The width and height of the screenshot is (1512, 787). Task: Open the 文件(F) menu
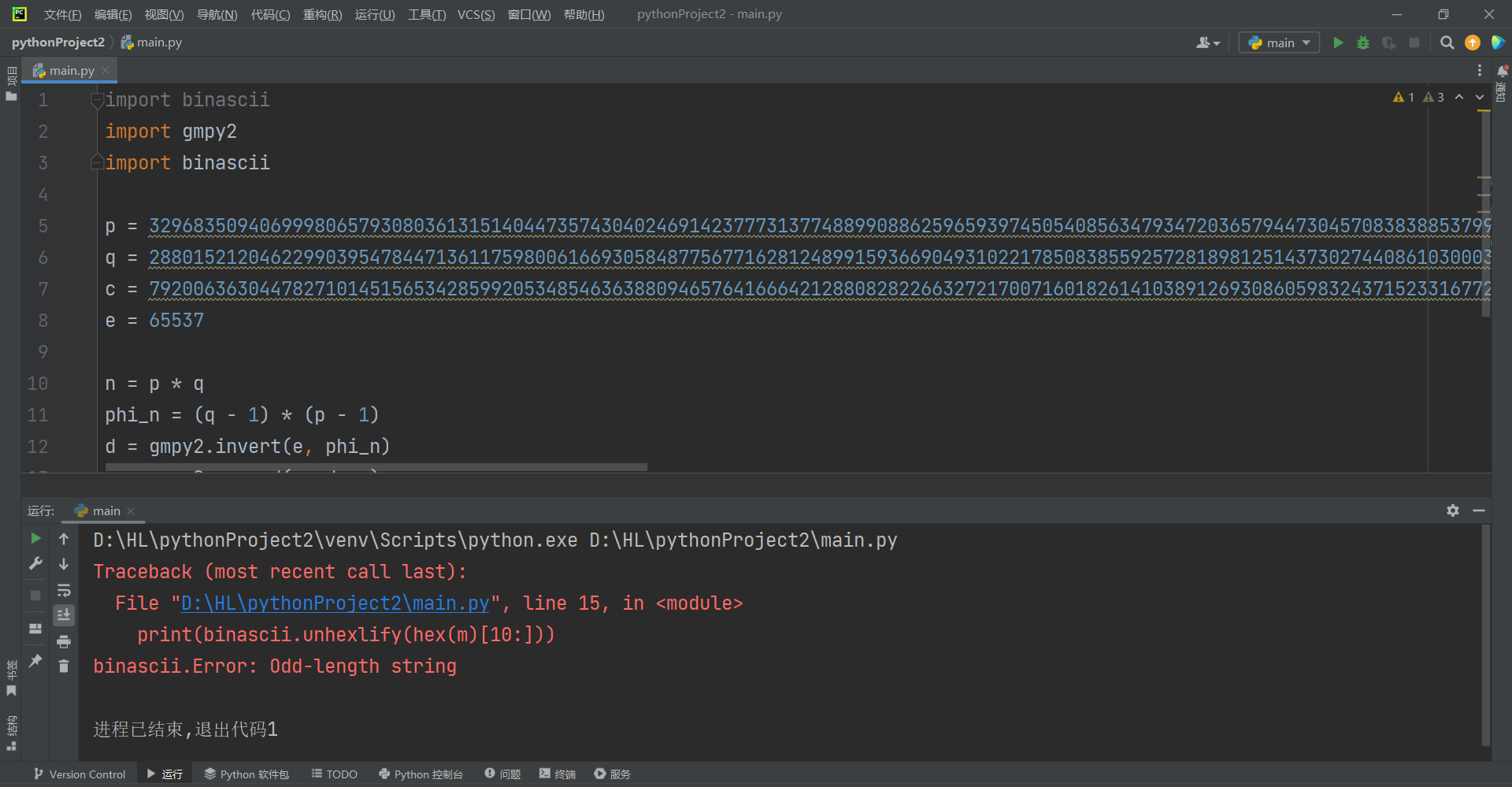62,14
